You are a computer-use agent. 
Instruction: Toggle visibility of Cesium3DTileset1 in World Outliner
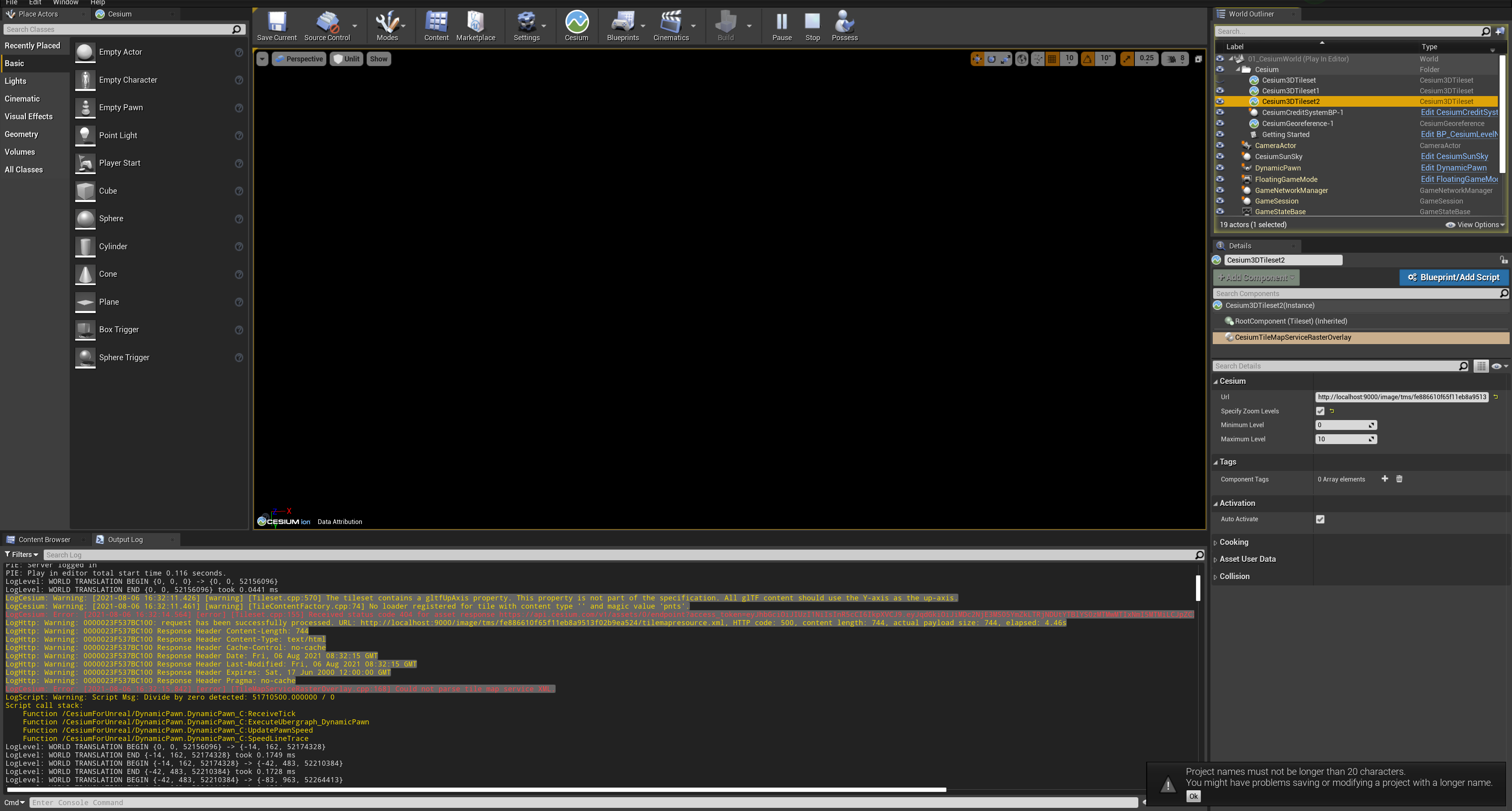click(1221, 91)
